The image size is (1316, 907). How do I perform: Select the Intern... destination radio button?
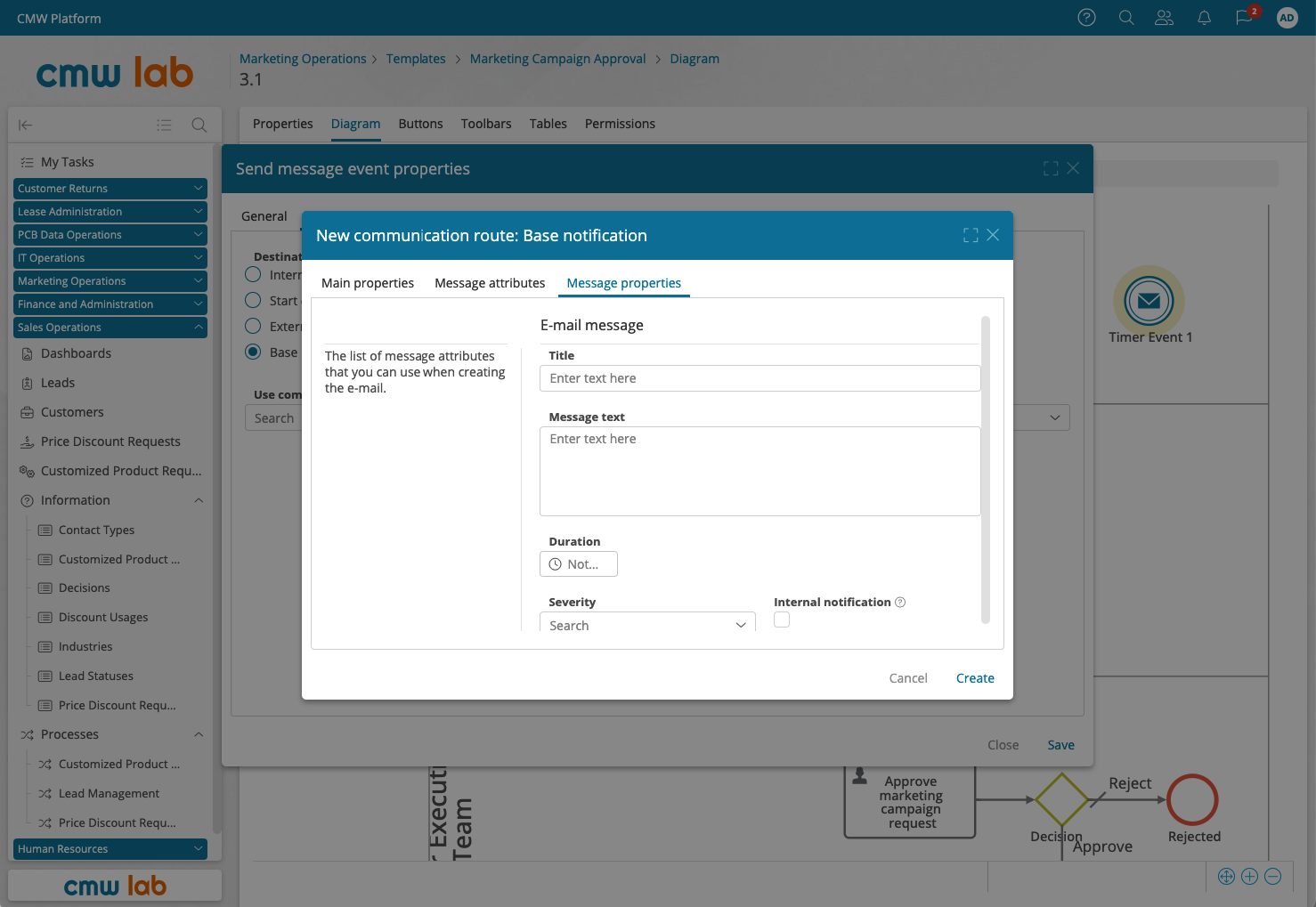click(x=253, y=274)
